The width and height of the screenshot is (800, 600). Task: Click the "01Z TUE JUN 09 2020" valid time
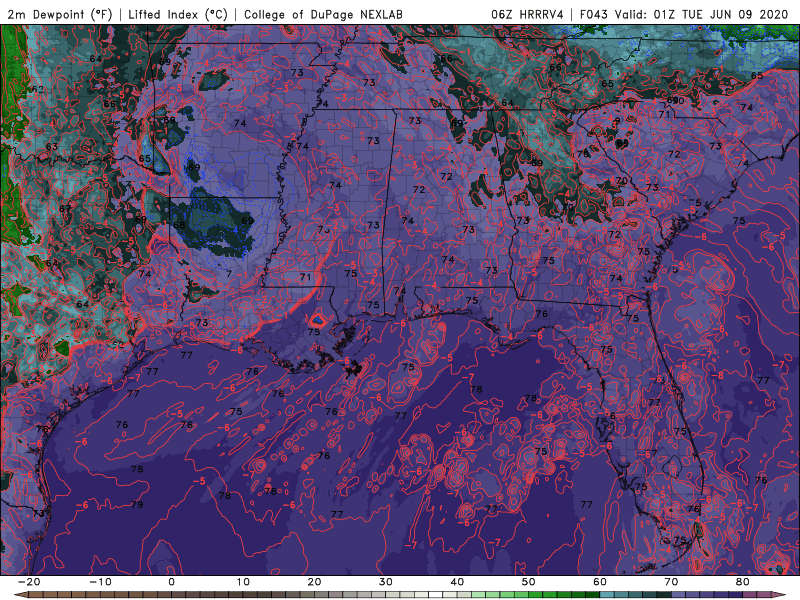pyautogui.click(x=721, y=15)
